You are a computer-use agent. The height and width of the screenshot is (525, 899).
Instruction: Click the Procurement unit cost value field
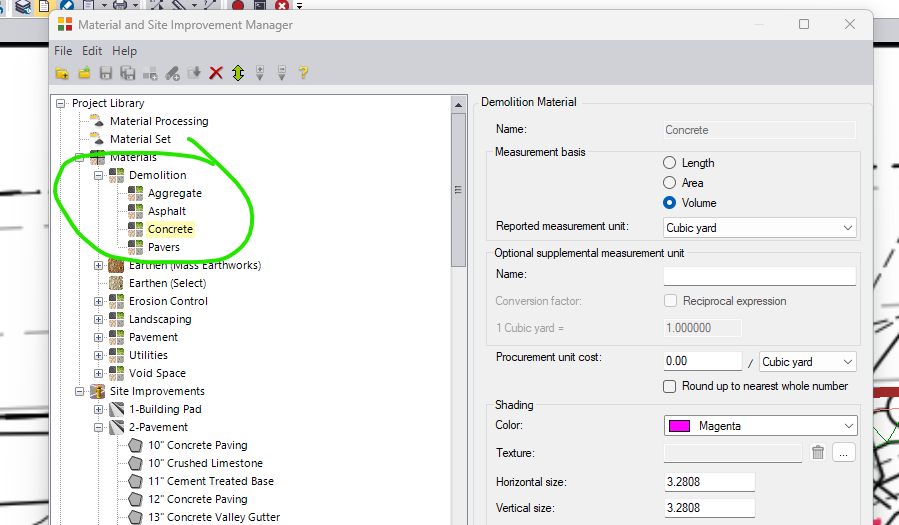pyautogui.click(x=703, y=361)
